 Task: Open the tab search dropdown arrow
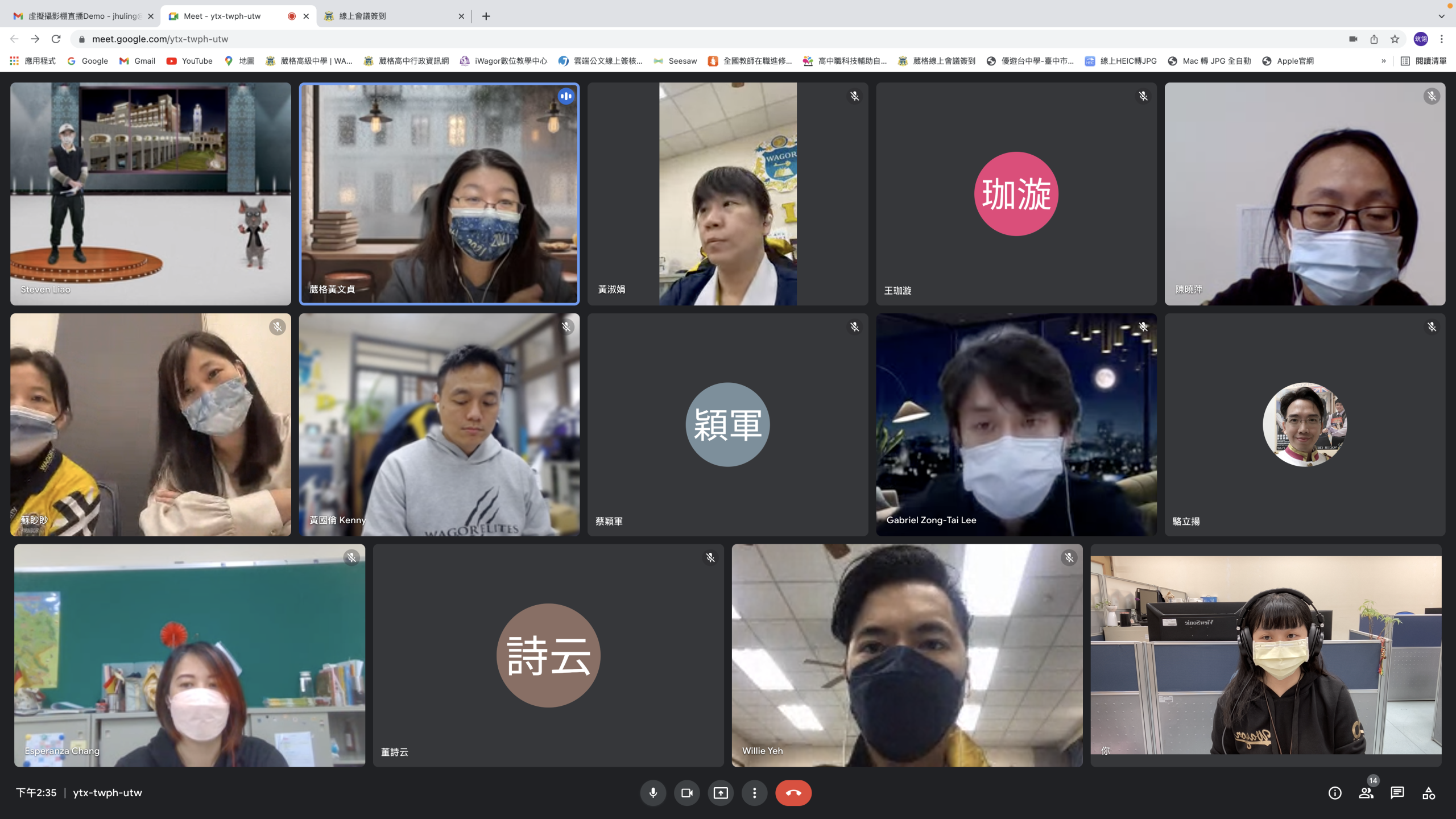1441,16
